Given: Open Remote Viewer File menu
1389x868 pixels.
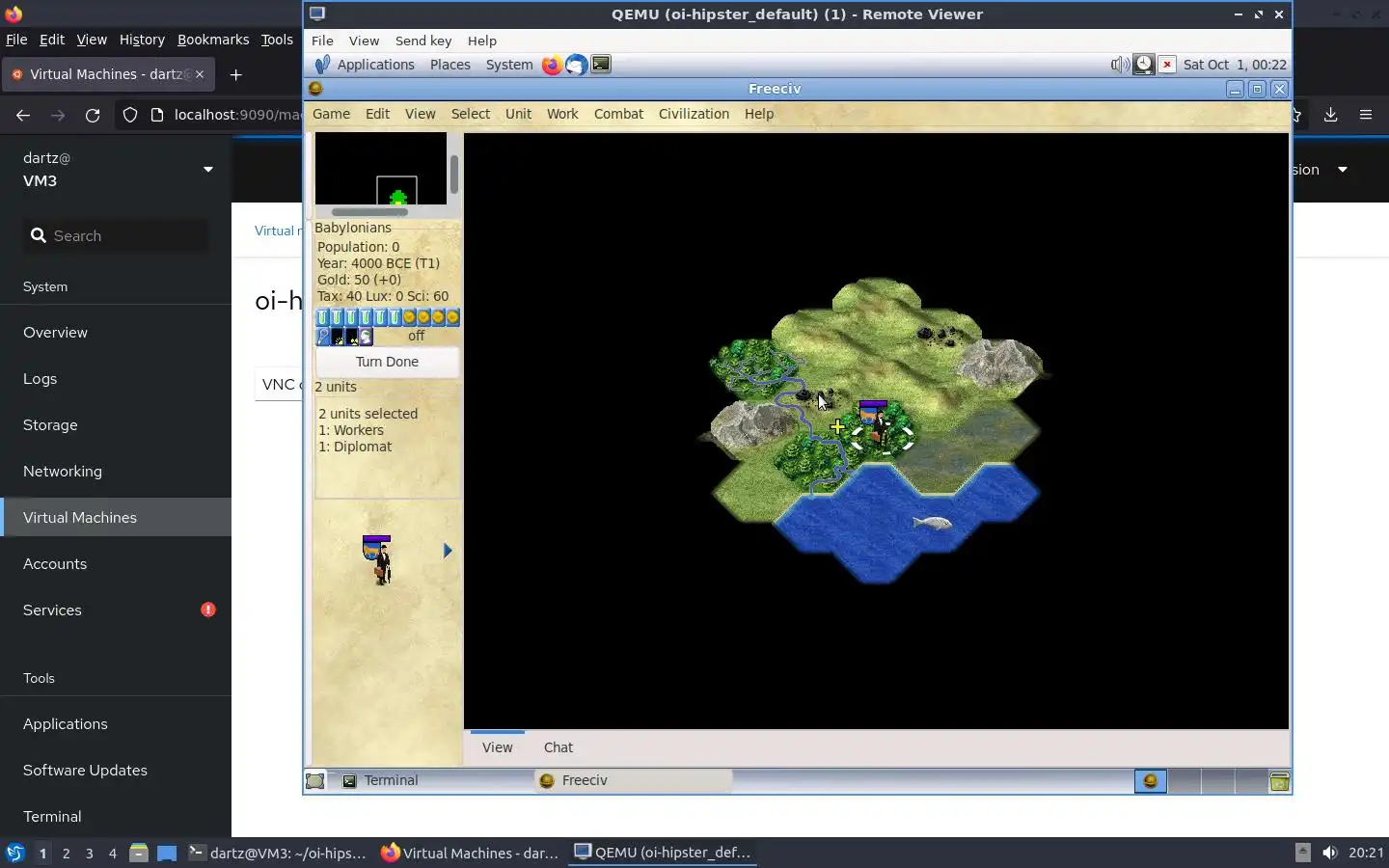Looking at the screenshot, I should tap(322, 41).
